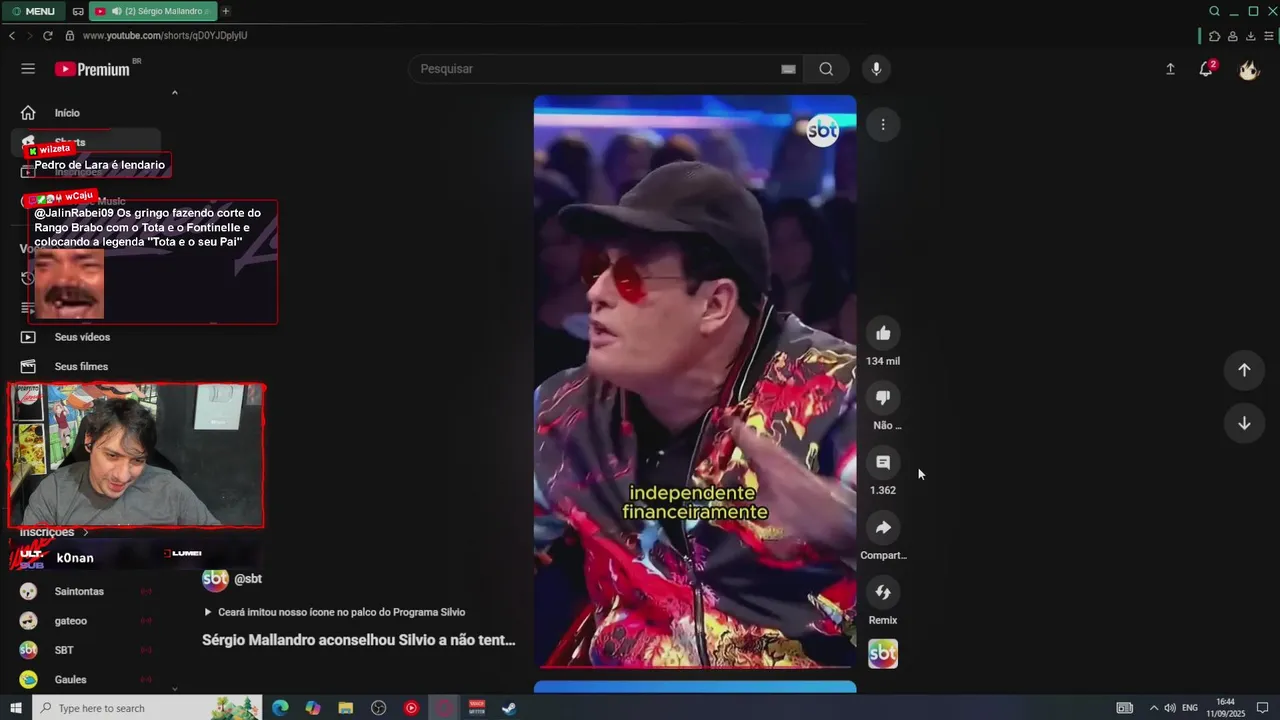The width and height of the screenshot is (1280, 720).
Task: Expand the Inscrições section chevron
Action: point(86,533)
